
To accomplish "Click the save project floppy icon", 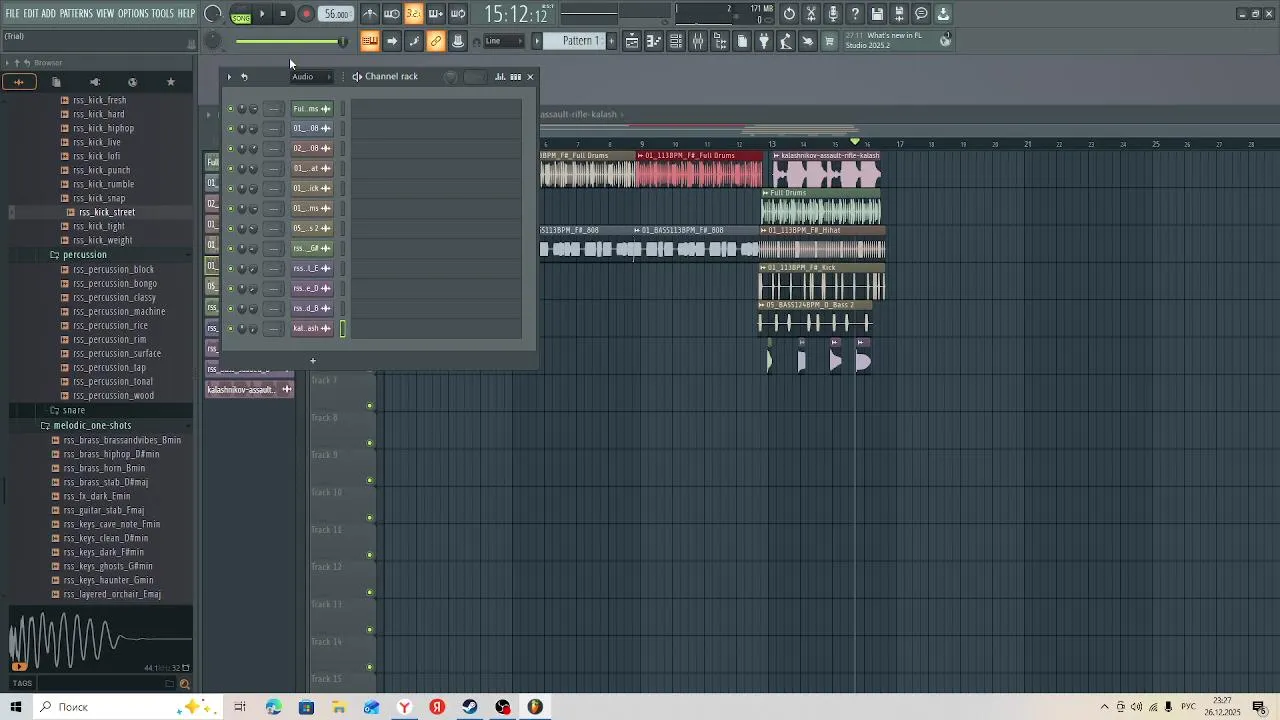I will coord(877,14).
